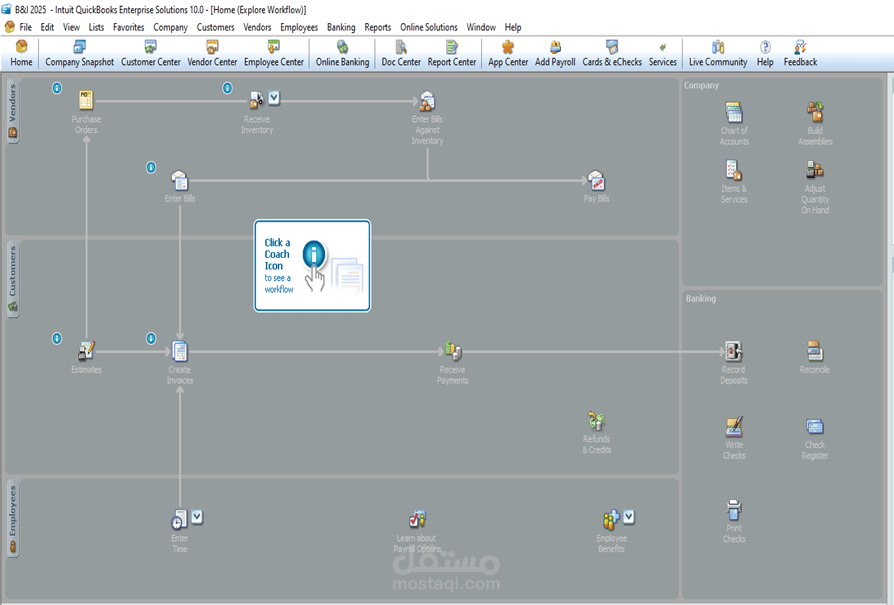Image resolution: width=894 pixels, height=605 pixels.
Task: Open Record Deposits
Action: coord(733,351)
